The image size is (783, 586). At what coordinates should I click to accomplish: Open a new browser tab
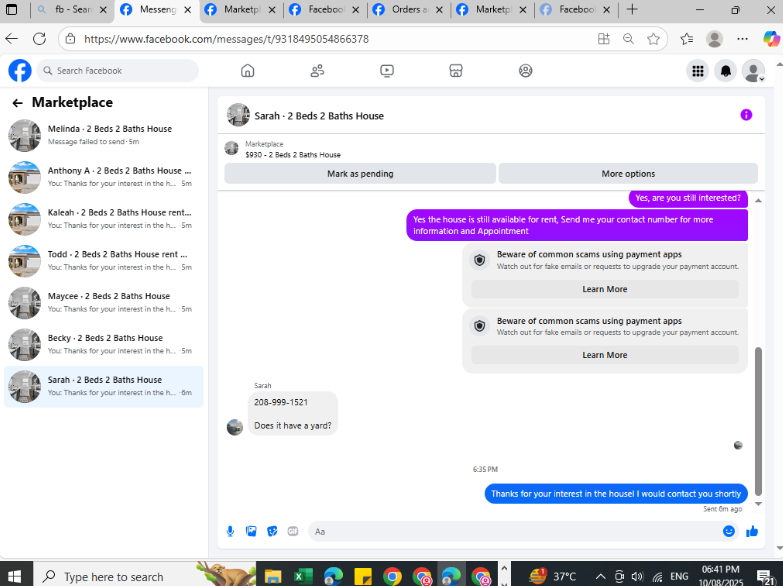[632, 9]
